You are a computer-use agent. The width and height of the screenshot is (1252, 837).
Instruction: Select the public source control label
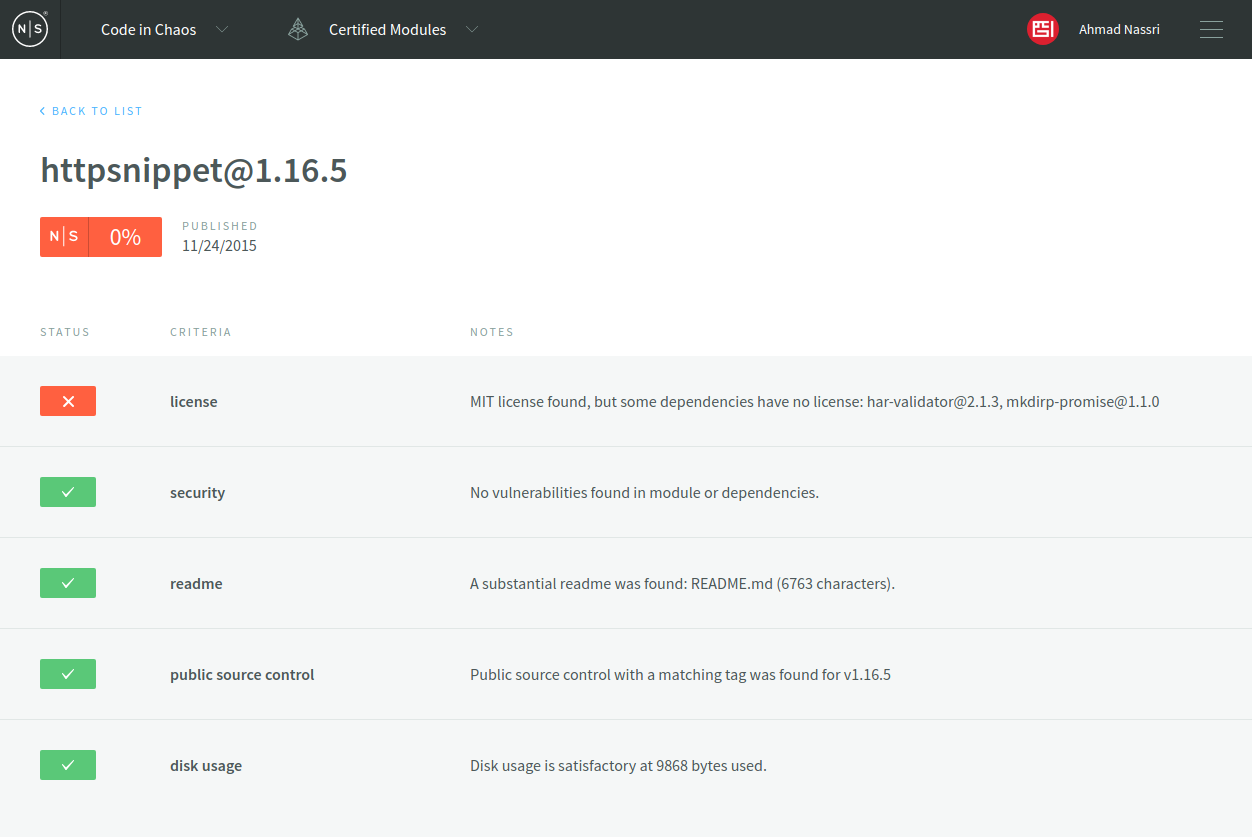click(242, 675)
